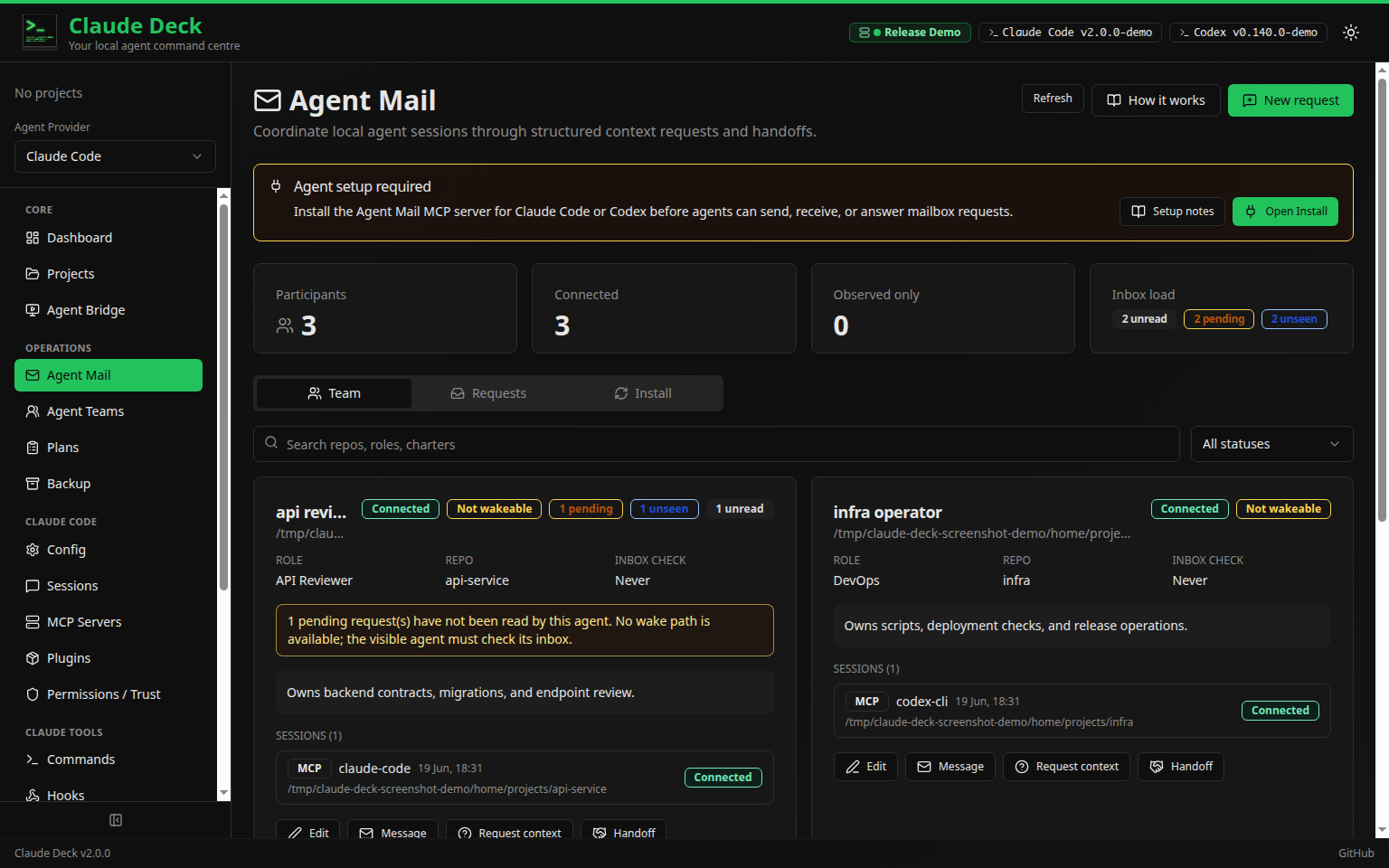Open MCP Servers page
The image size is (1389, 868).
(x=109, y=622)
